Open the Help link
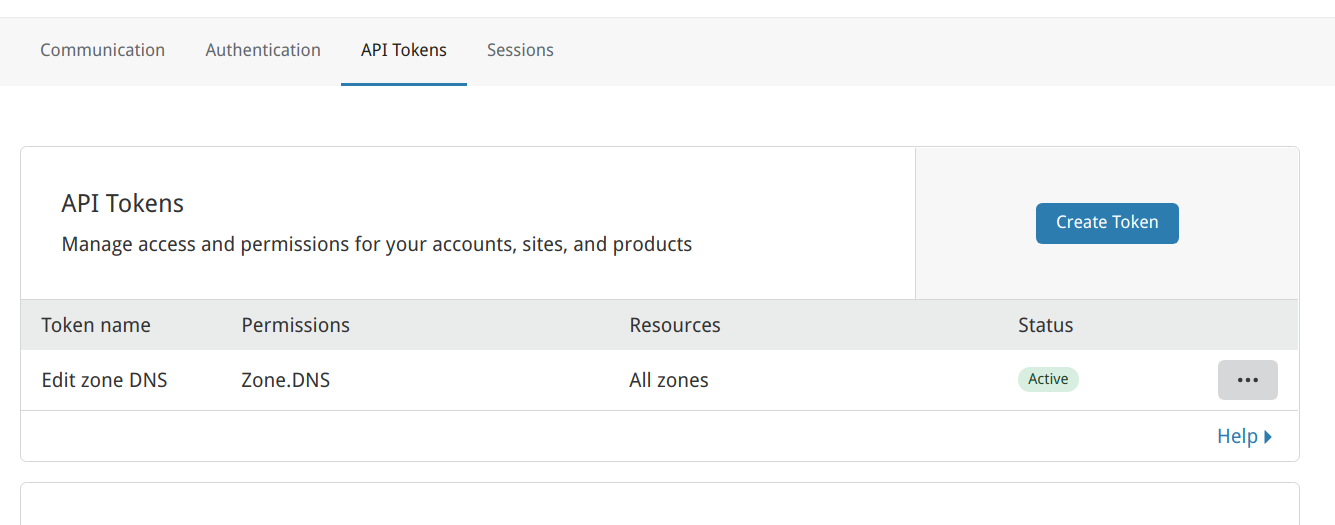This screenshot has width=1335, height=525. (x=1244, y=436)
